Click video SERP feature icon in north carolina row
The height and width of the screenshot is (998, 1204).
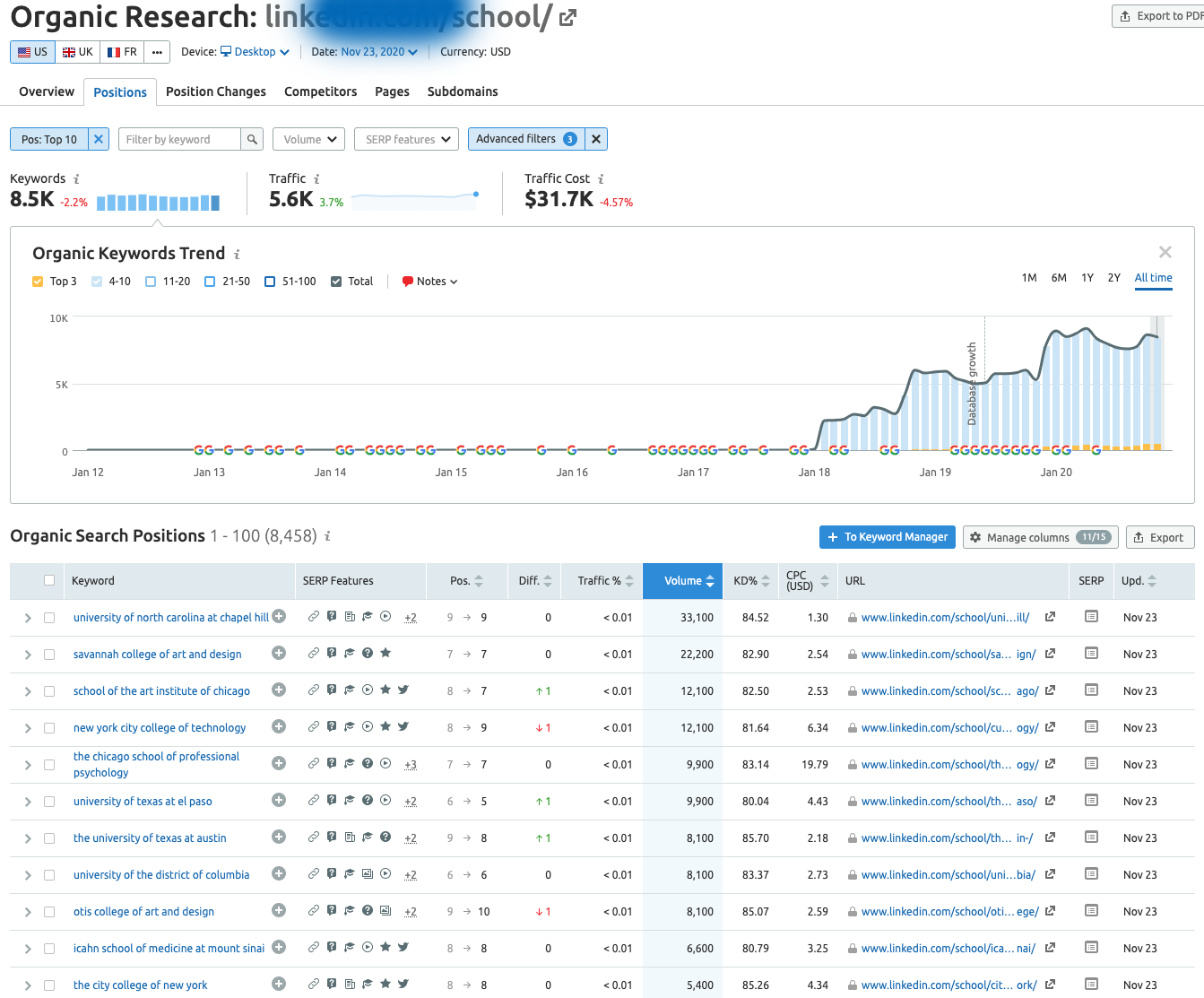click(x=385, y=616)
